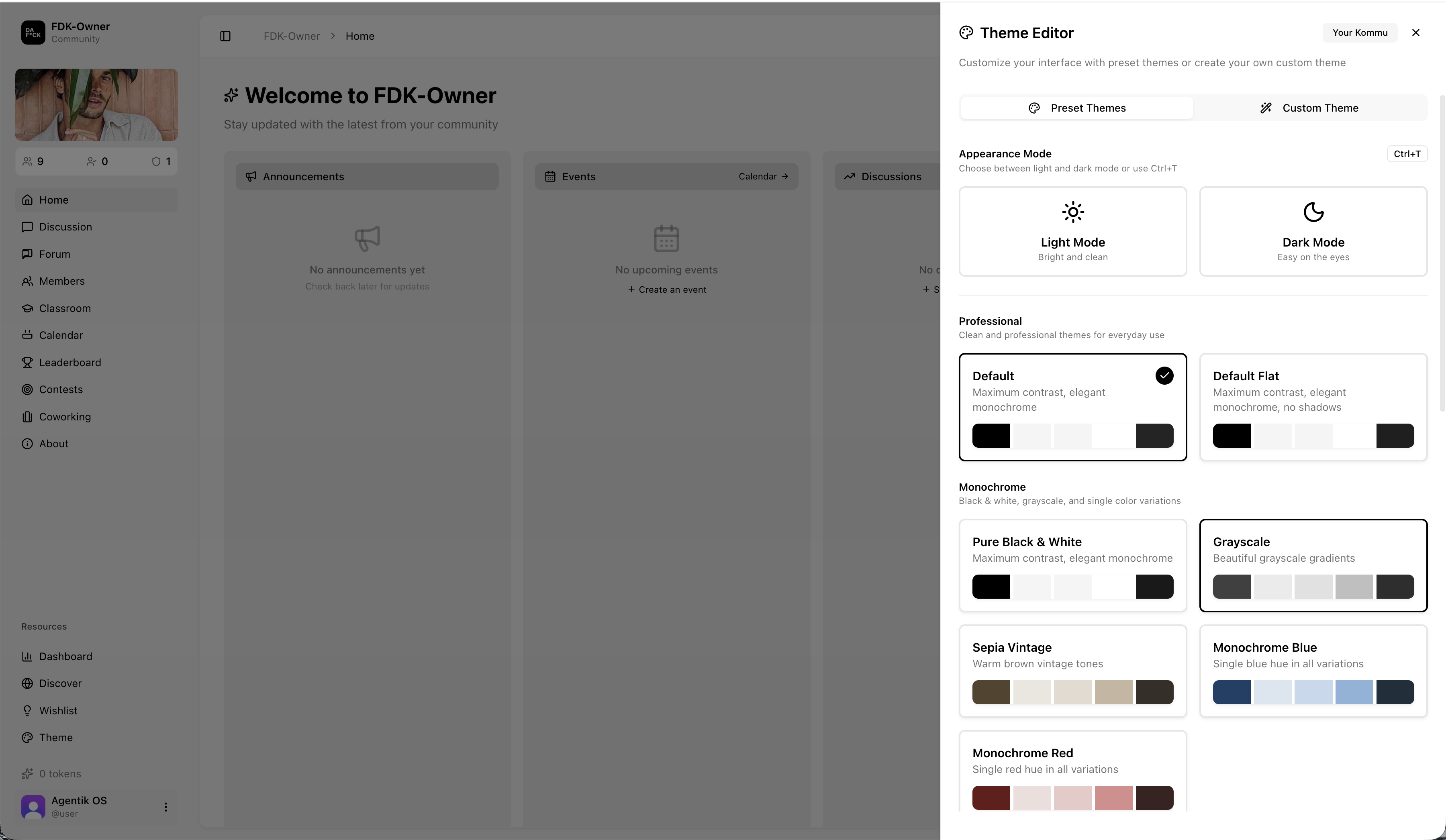Click the Classroom graduation cap icon

point(27,308)
